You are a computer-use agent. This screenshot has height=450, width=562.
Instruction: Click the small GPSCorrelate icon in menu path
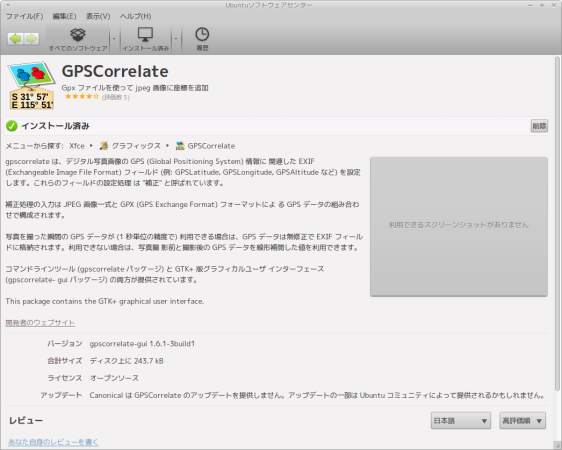pyautogui.click(x=180, y=146)
